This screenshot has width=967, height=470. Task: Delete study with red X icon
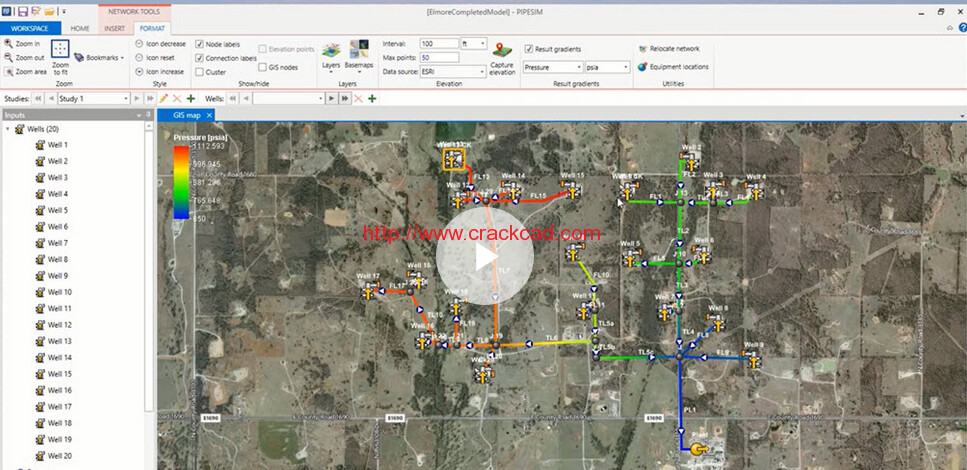[x=177, y=99]
